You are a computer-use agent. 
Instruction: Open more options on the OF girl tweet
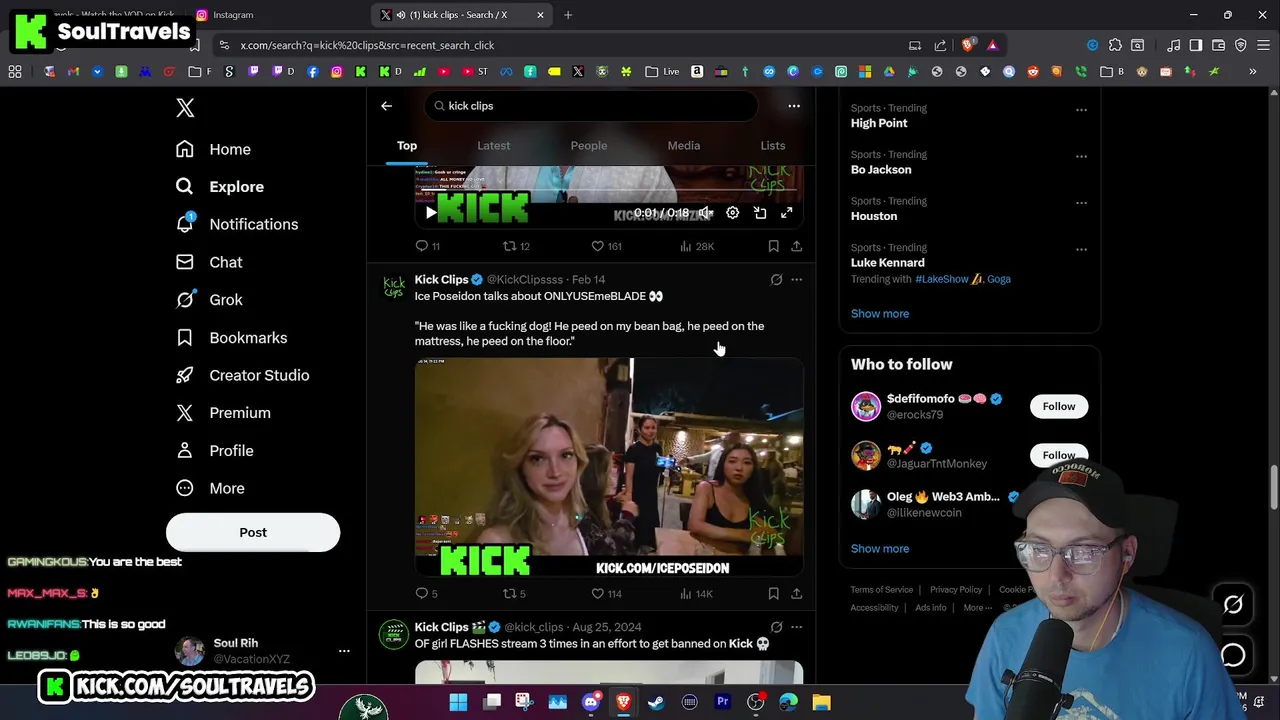(797, 627)
